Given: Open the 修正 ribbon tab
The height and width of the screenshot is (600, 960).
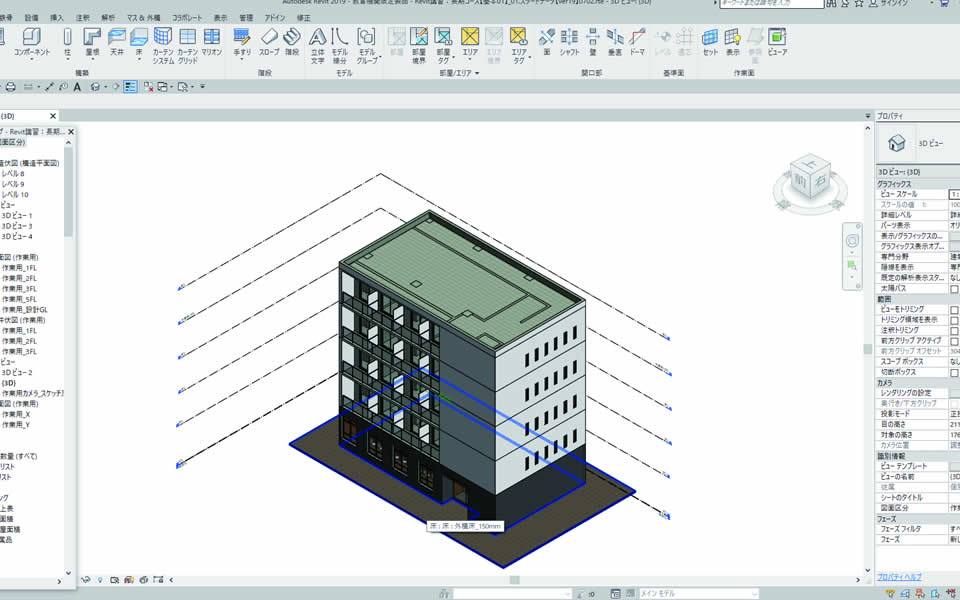Looking at the screenshot, I should click(303, 18).
